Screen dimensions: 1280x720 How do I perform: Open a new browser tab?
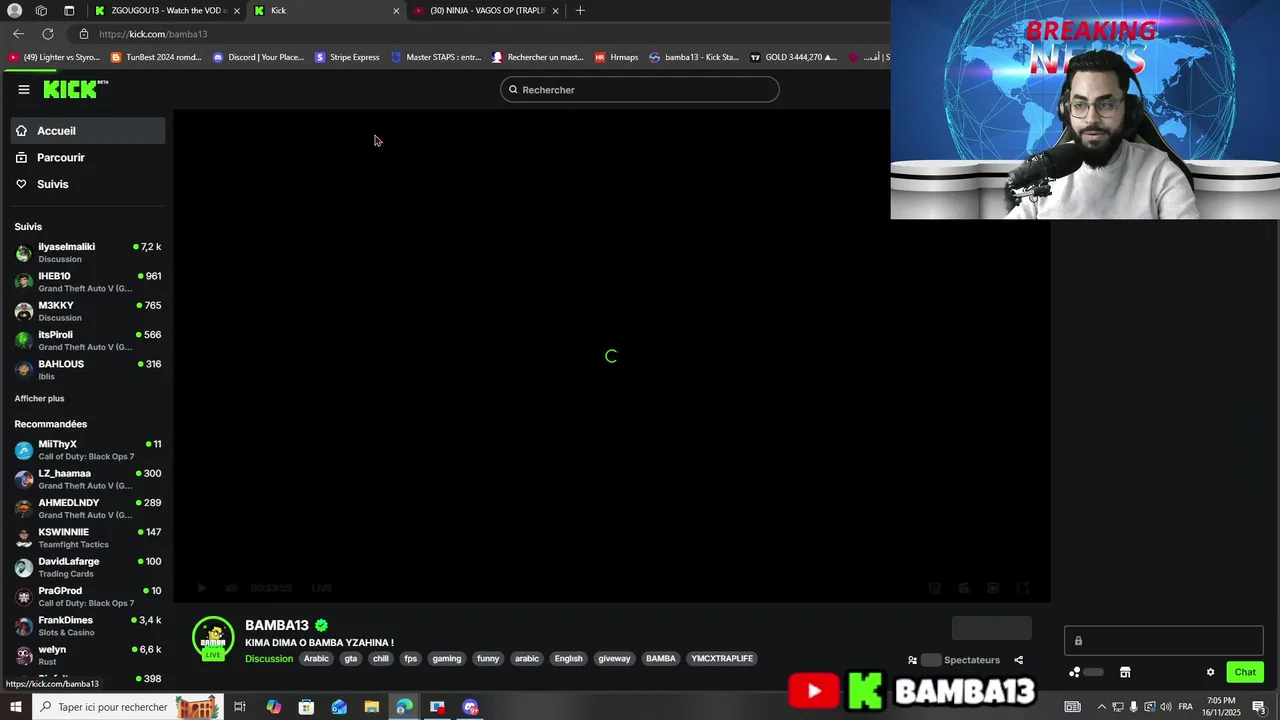(580, 10)
